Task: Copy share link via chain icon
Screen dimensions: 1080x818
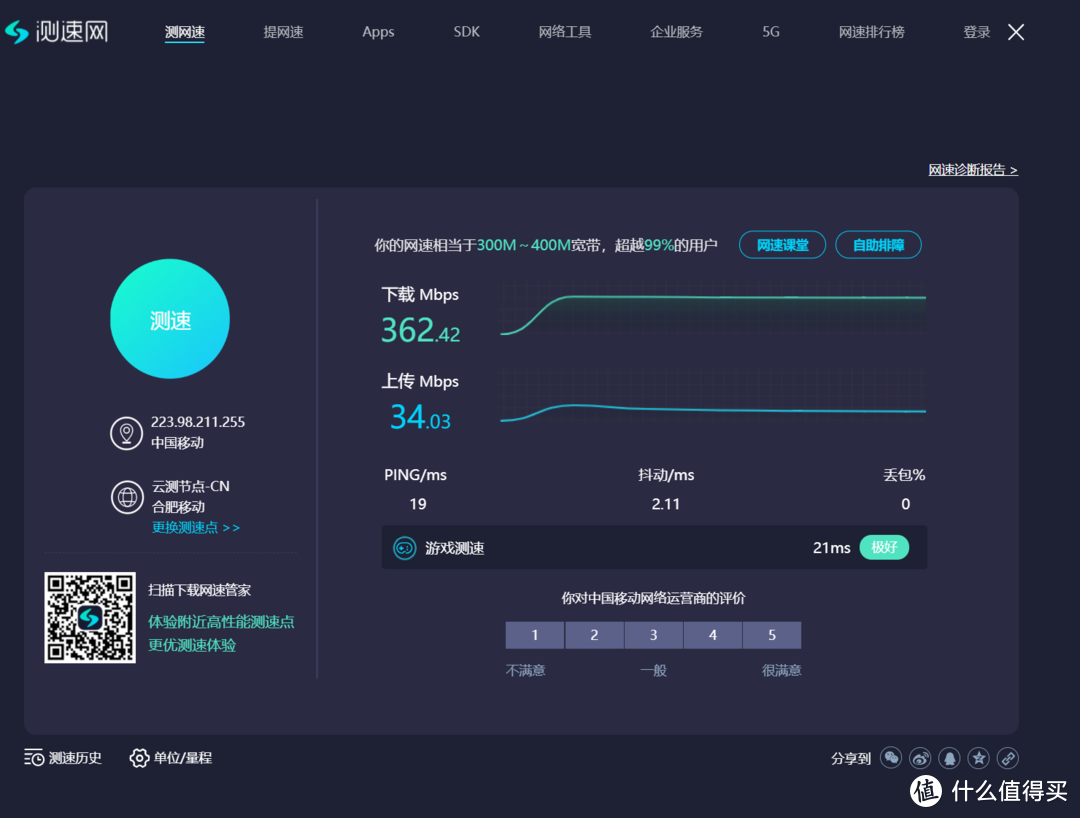Action: pyautogui.click(x=1008, y=758)
